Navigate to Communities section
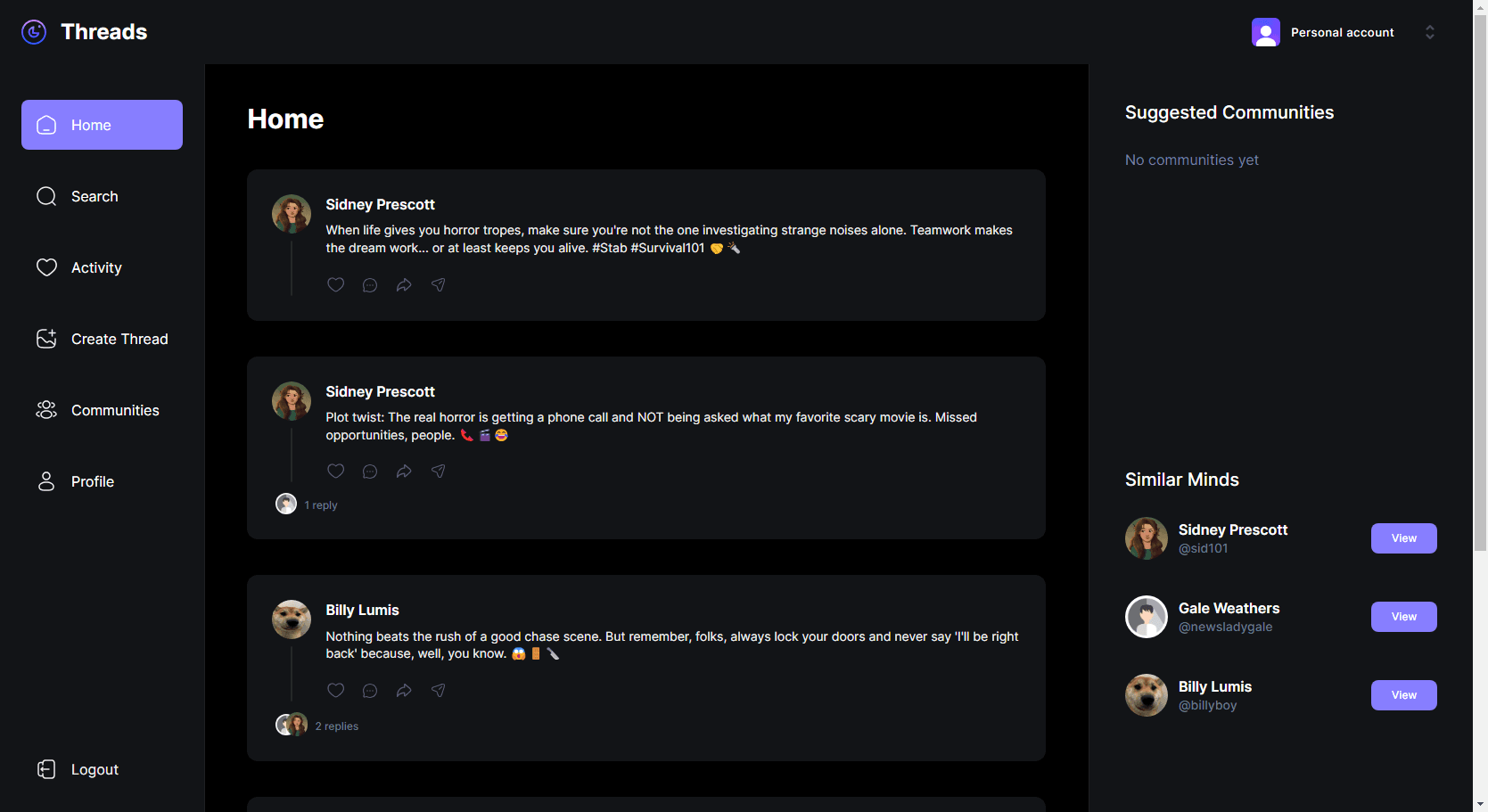This screenshot has width=1488, height=812. pos(115,410)
